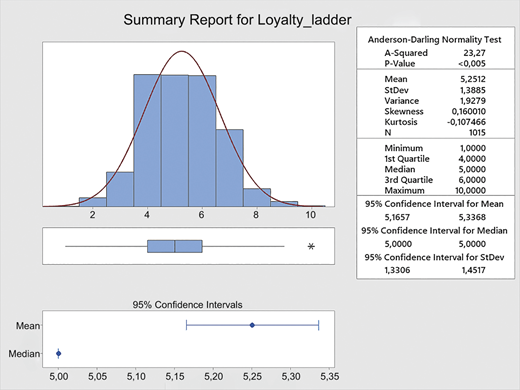Click StDev interval lower bound 1,3306
This screenshot has height=390, width=520.
[x=397, y=270]
